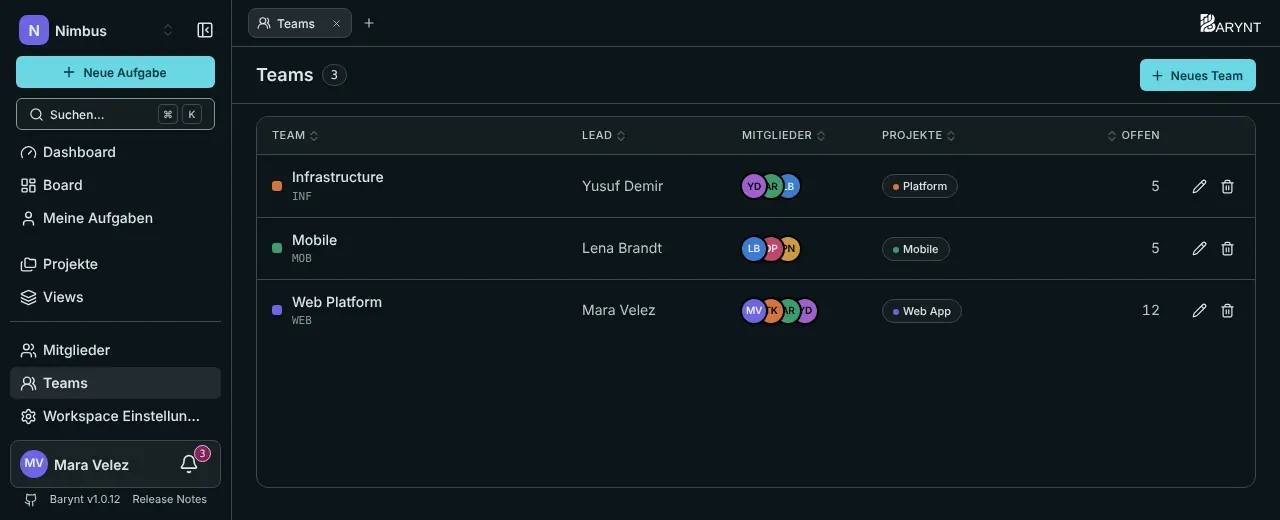Open Dashboard in the sidebar
Viewport: 1280px width, 520px height.
(115, 152)
